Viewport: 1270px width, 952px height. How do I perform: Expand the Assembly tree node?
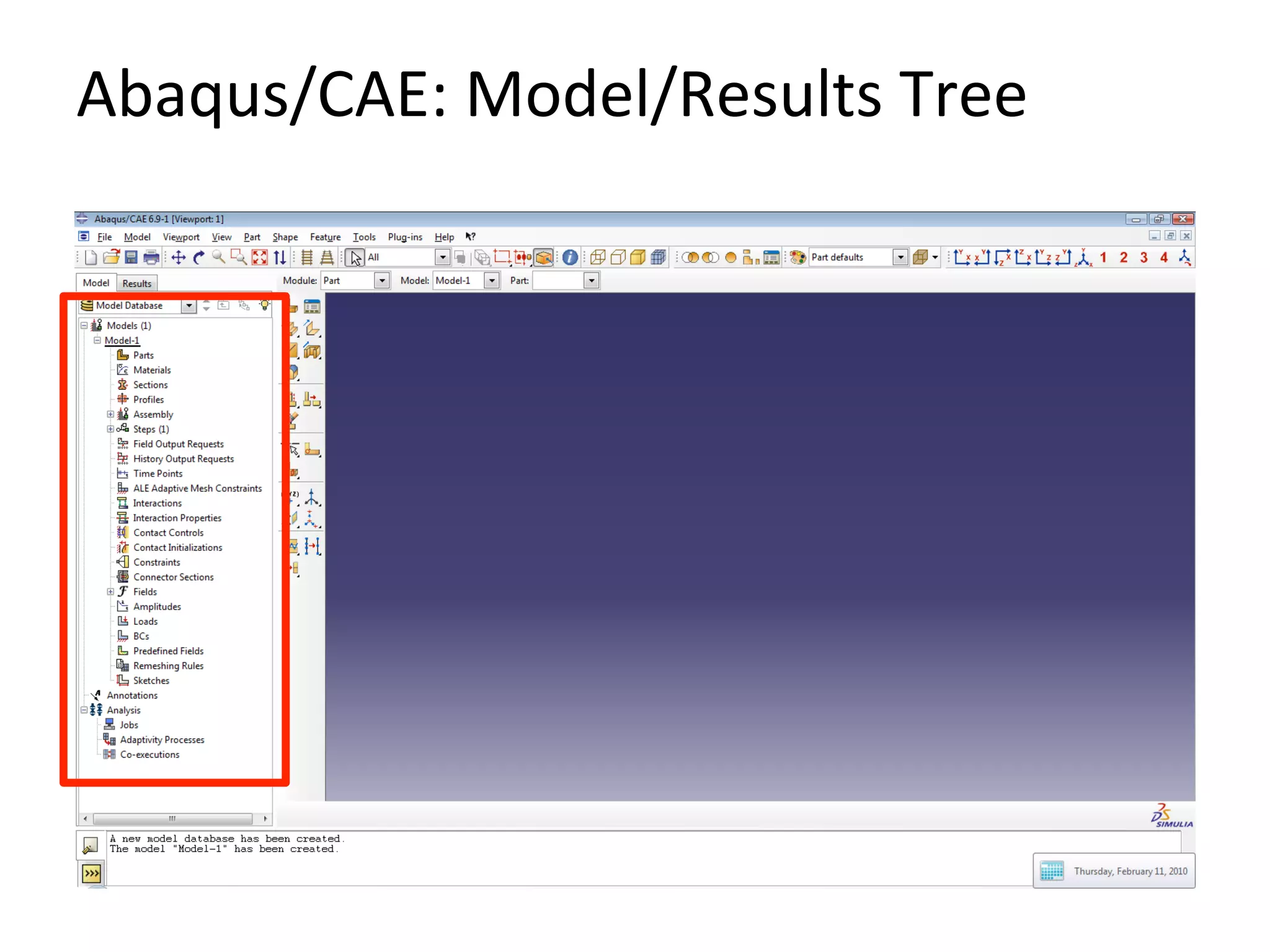(x=110, y=414)
